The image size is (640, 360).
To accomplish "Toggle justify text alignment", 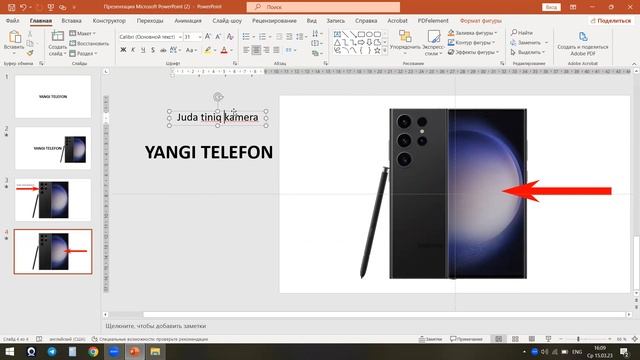I will pos(276,50).
